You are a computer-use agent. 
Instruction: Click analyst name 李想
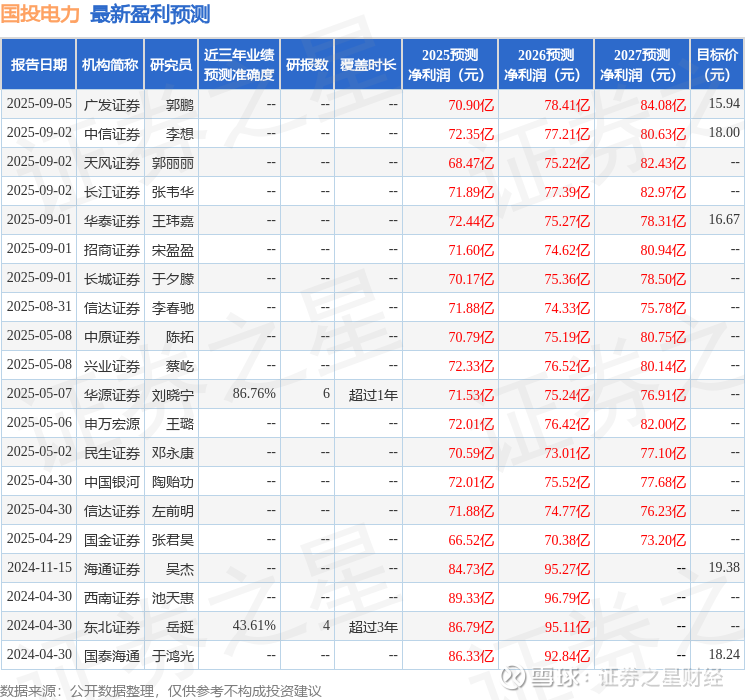click(x=180, y=134)
